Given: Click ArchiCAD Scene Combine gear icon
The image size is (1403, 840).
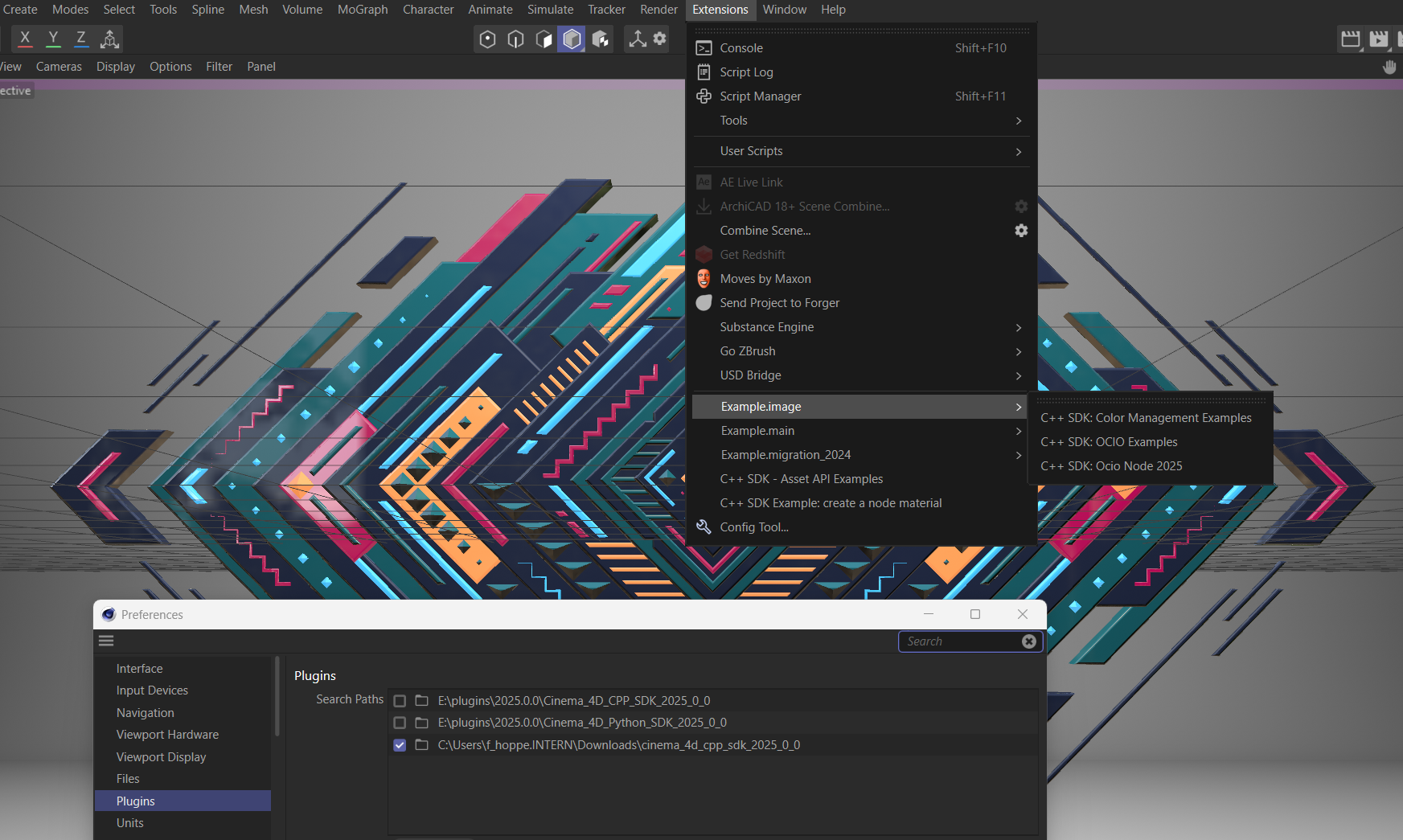Looking at the screenshot, I should point(1021,207).
